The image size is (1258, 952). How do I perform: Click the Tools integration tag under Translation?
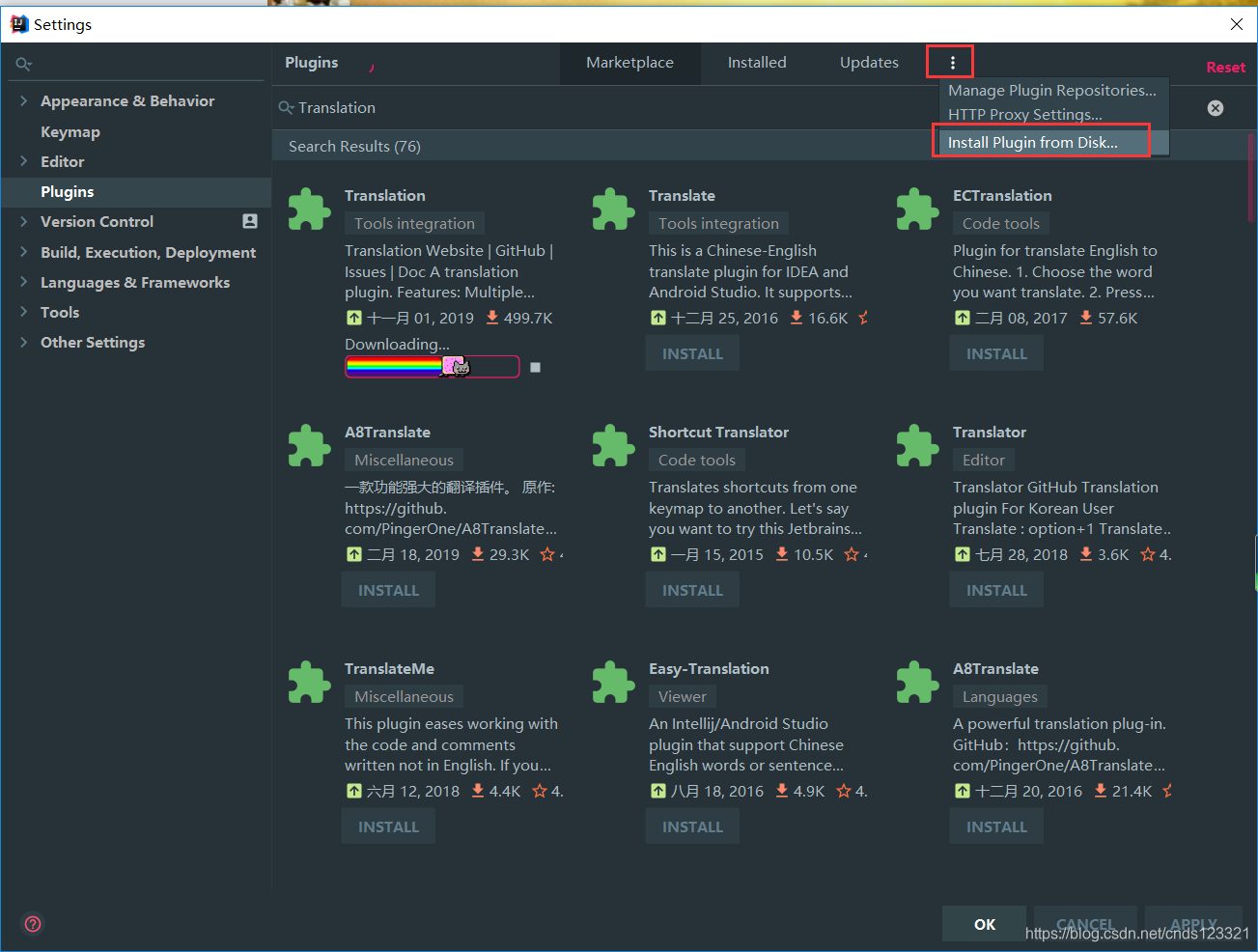click(x=414, y=223)
